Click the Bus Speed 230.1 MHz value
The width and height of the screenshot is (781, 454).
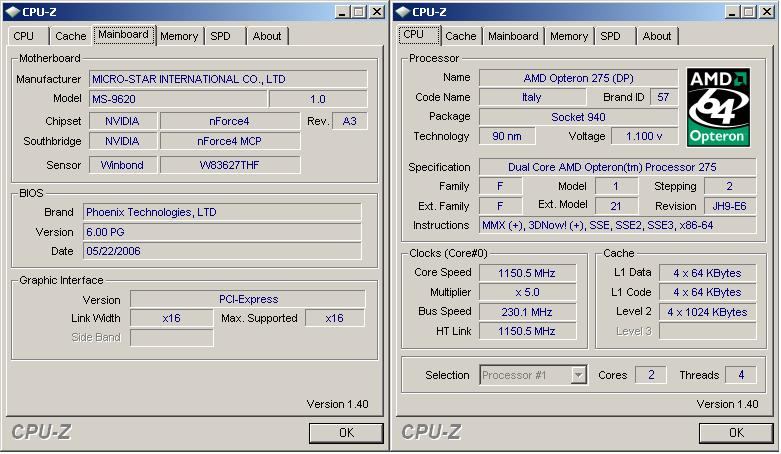(527, 312)
